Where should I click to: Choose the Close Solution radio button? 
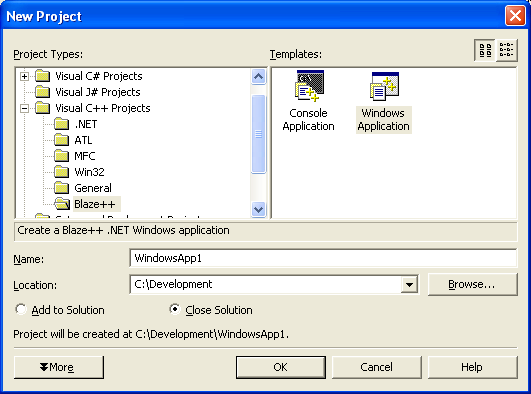coord(175,309)
